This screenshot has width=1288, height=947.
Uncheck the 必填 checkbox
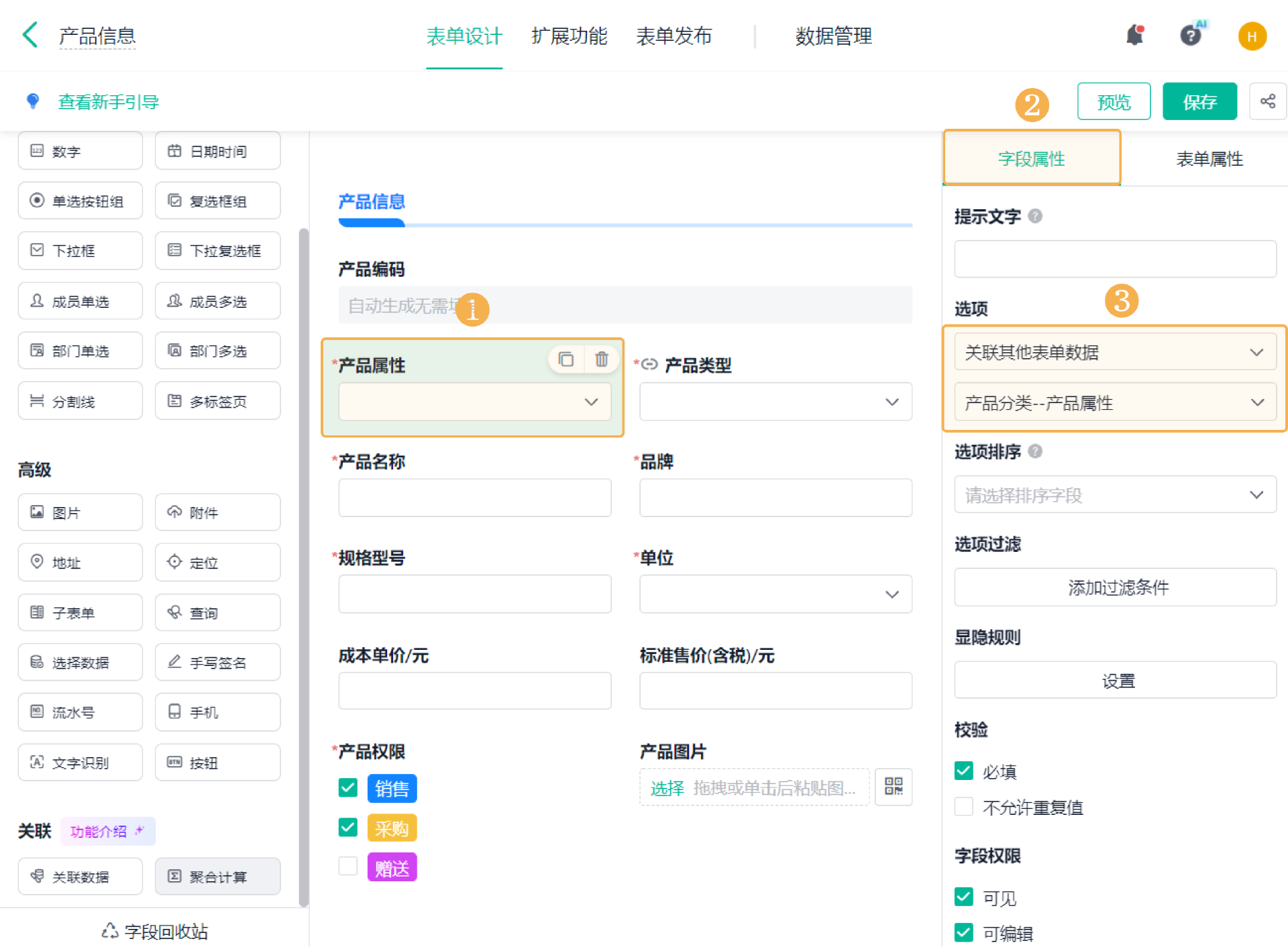click(x=963, y=771)
